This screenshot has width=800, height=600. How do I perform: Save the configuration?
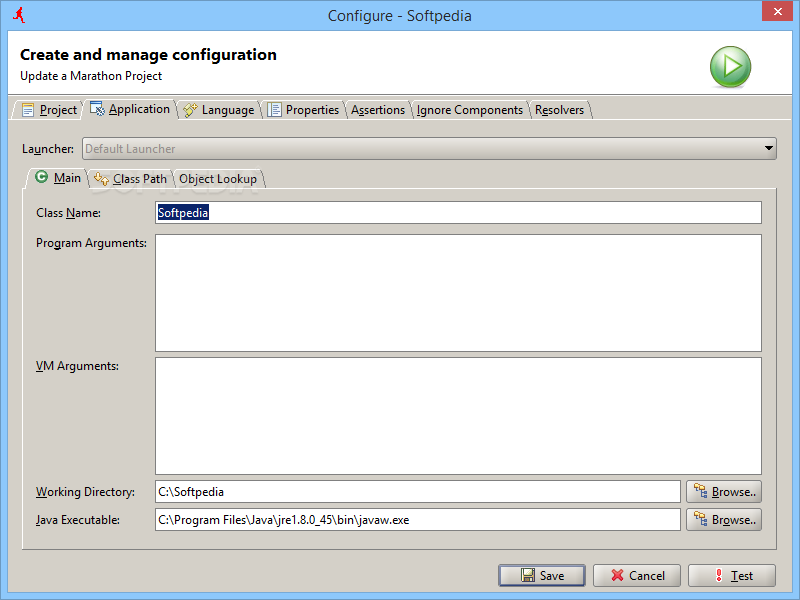542,576
